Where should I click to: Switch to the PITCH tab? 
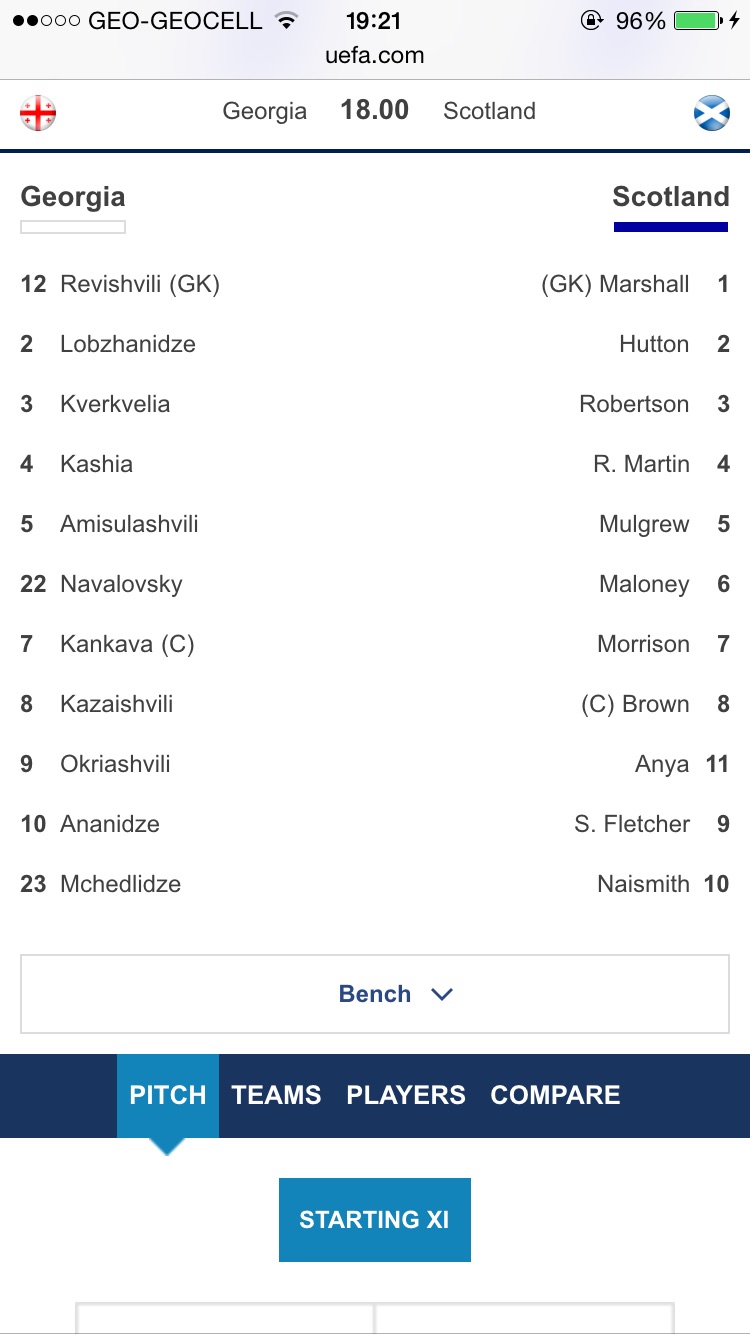click(x=168, y=1095)
